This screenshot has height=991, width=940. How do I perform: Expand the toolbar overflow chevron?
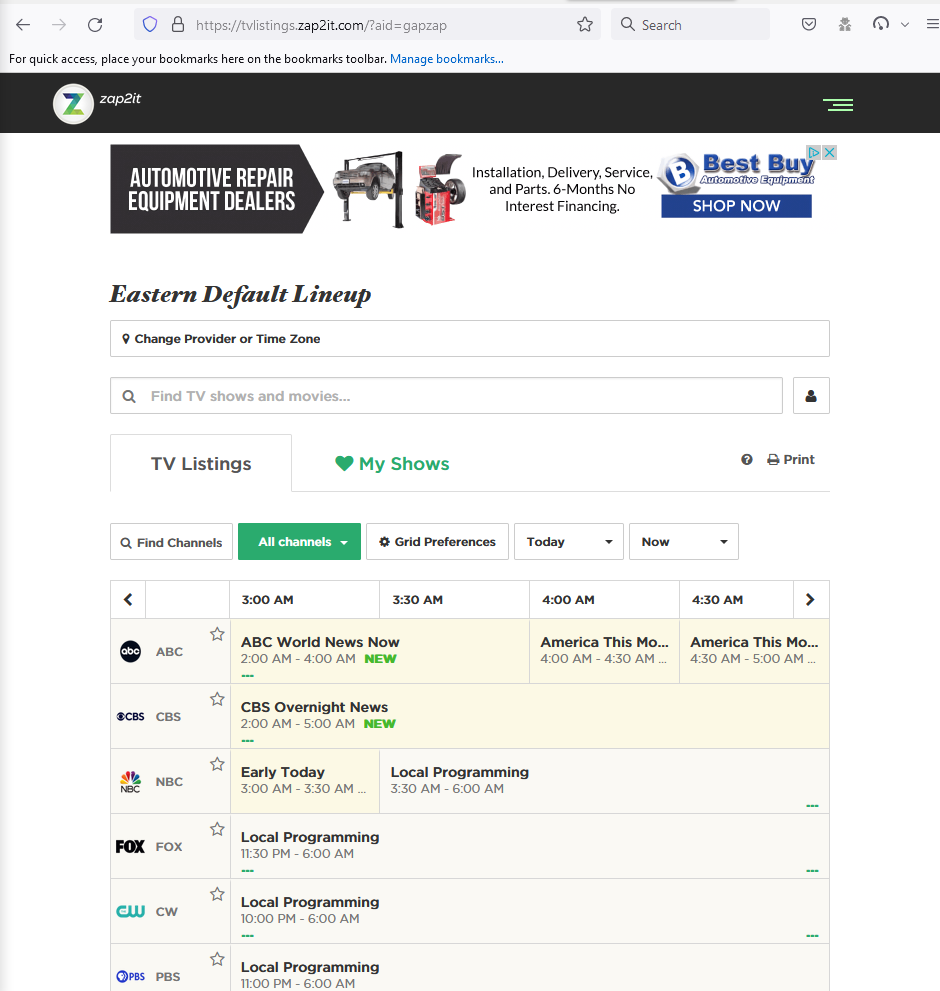[x=905, y=25]
